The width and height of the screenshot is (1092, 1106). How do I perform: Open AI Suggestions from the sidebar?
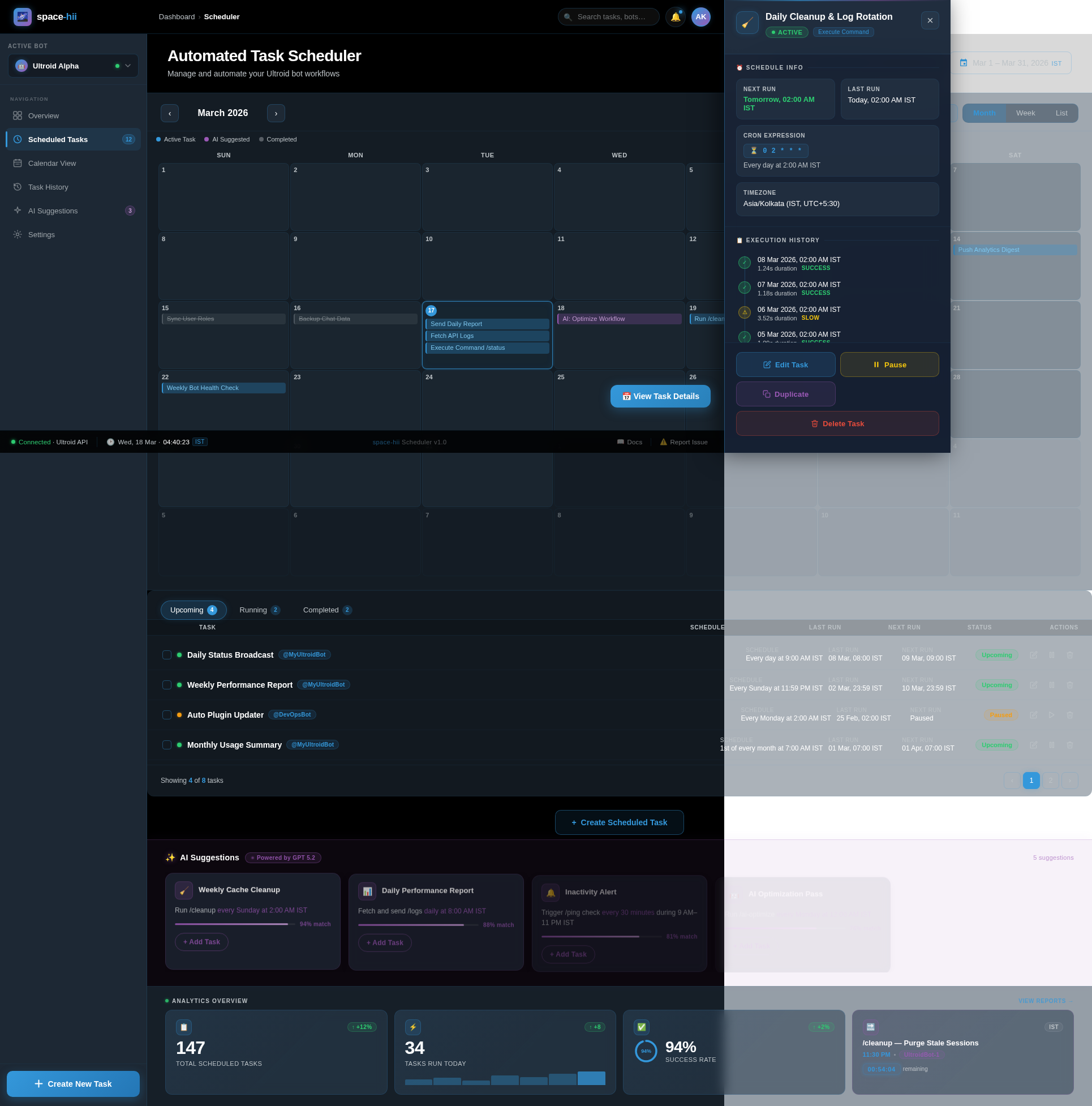53,211
